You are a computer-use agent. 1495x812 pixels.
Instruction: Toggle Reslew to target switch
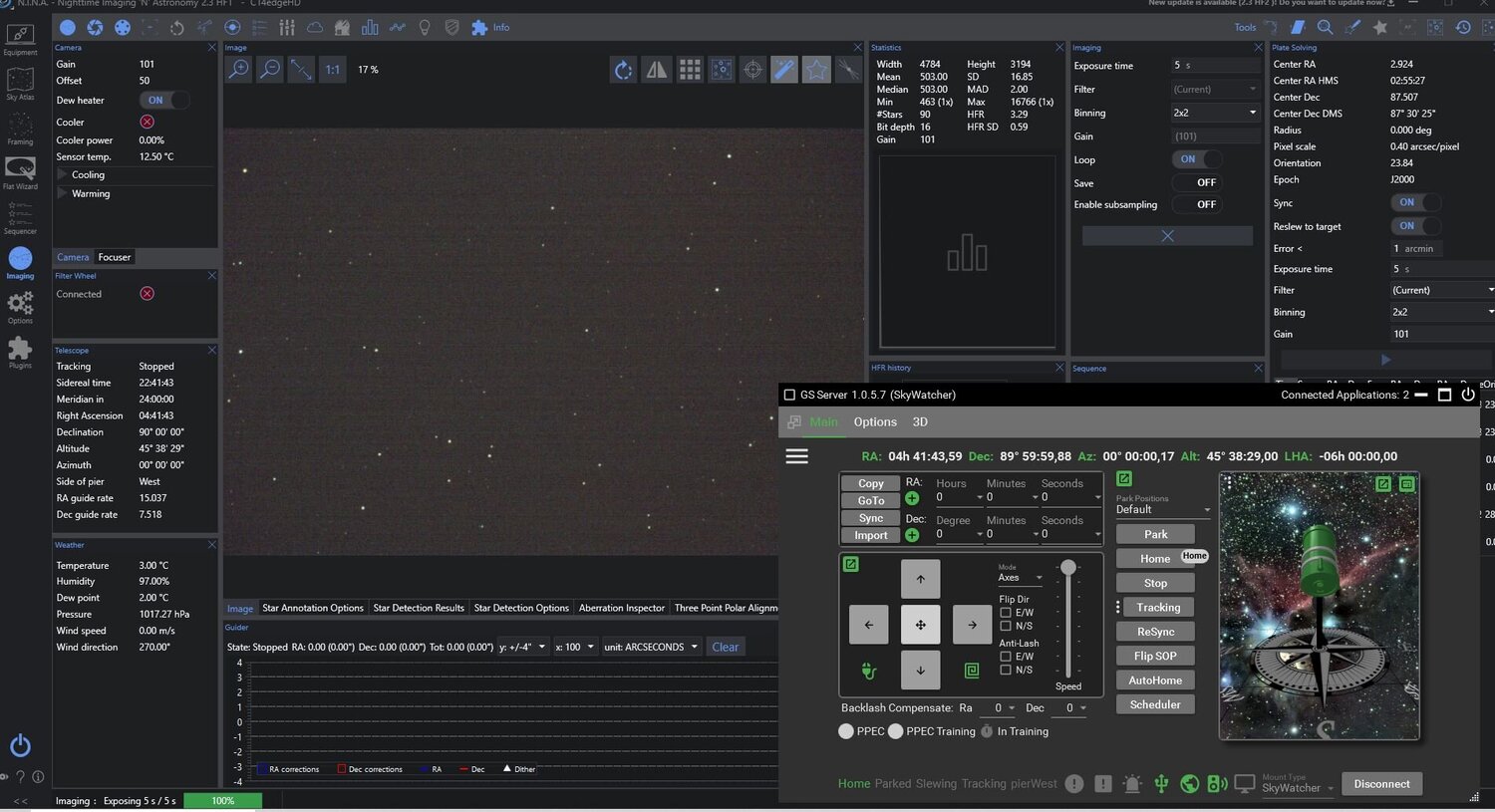pyautogui.click(x=1415, y=226)
